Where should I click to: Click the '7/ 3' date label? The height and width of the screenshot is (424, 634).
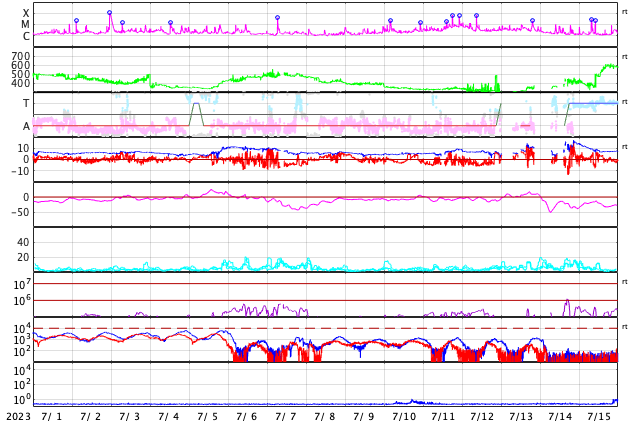130,417
